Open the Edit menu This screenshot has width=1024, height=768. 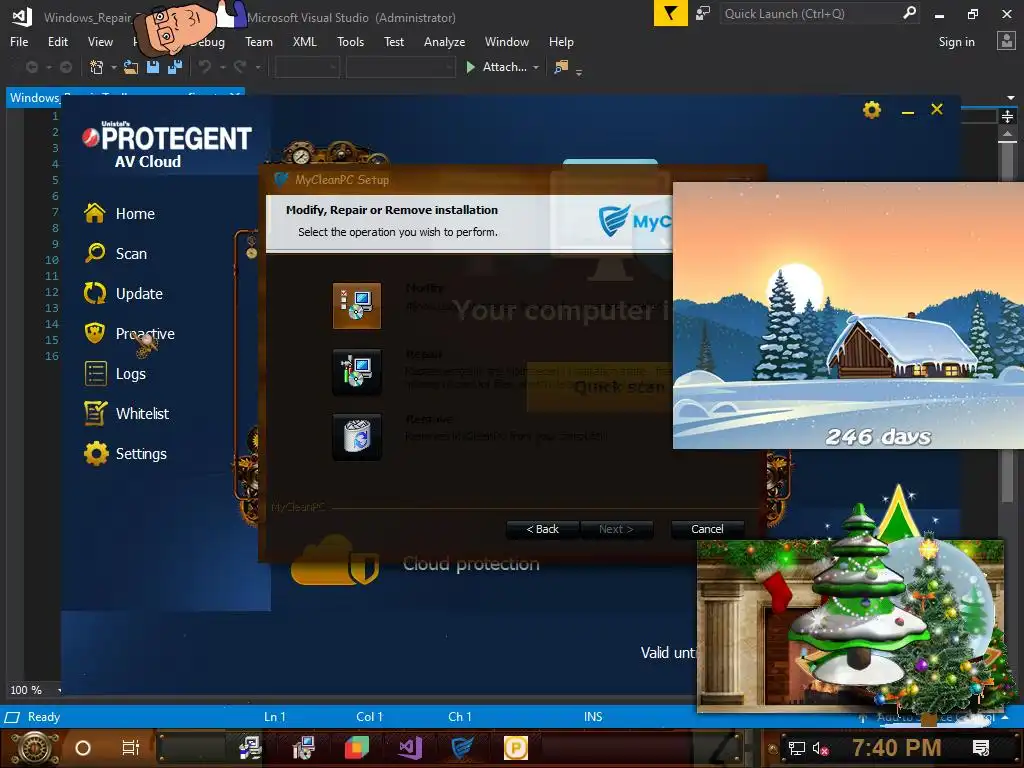[x=57, y=42]
